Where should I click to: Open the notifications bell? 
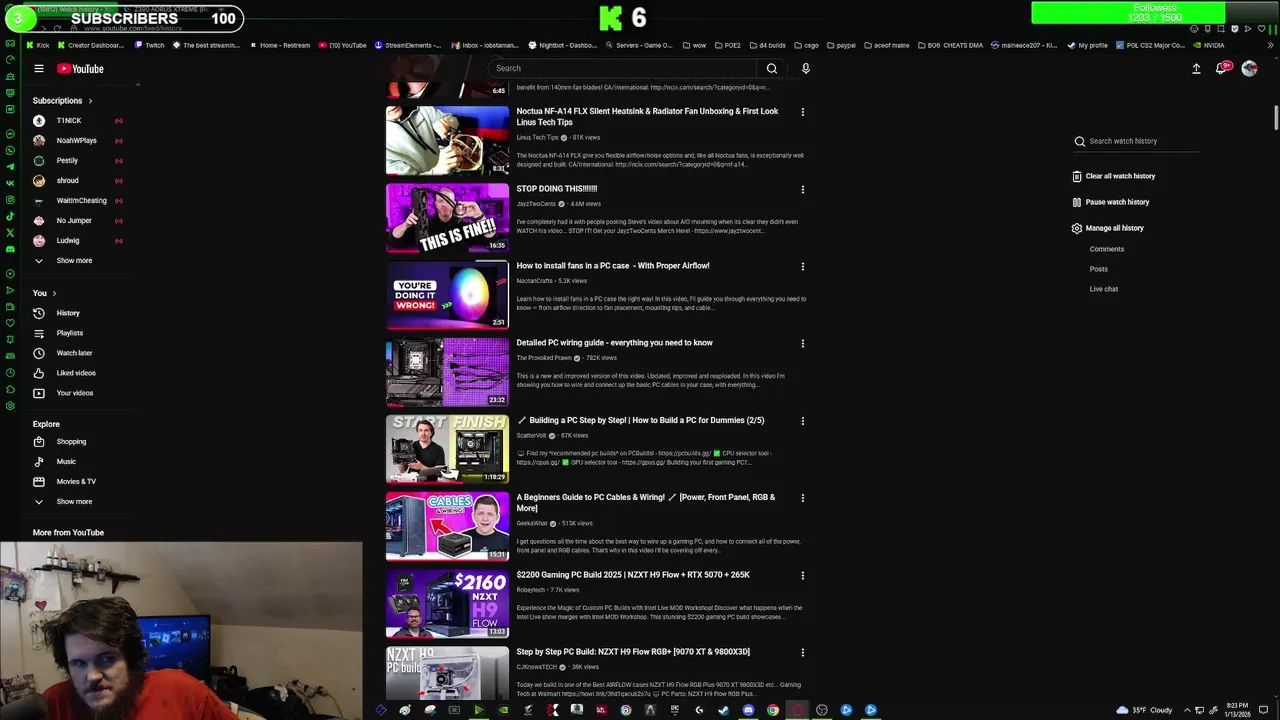[x=1221, y=69]
